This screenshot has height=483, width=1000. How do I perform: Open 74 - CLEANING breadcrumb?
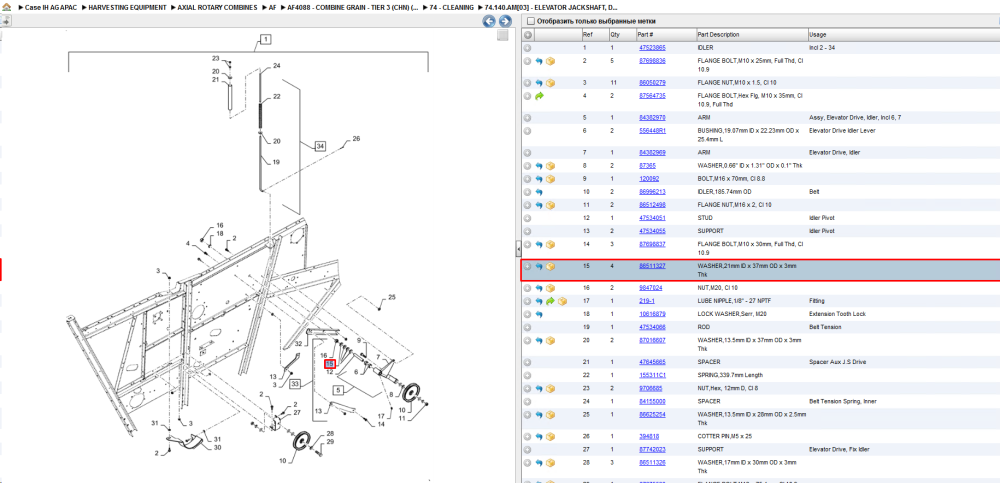[x=452, y=7]
